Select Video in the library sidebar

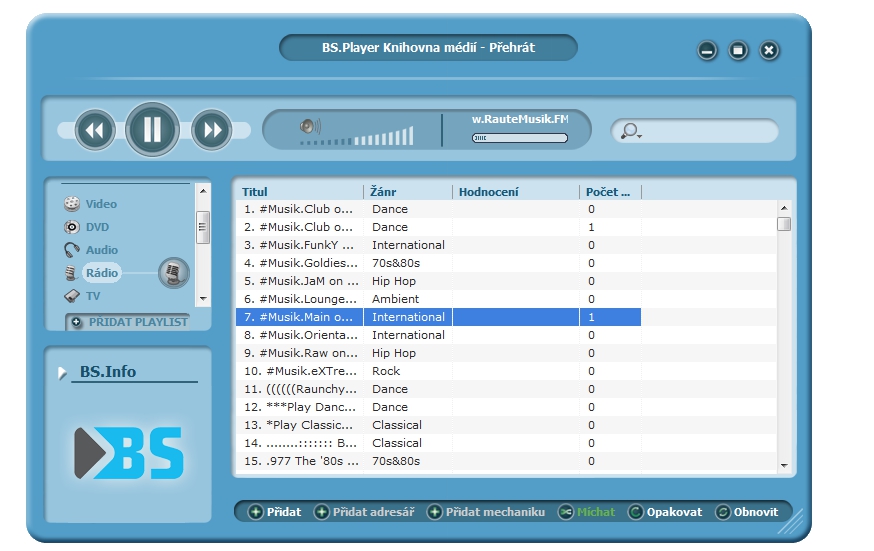pyautogui.click(x=101, y=204)
